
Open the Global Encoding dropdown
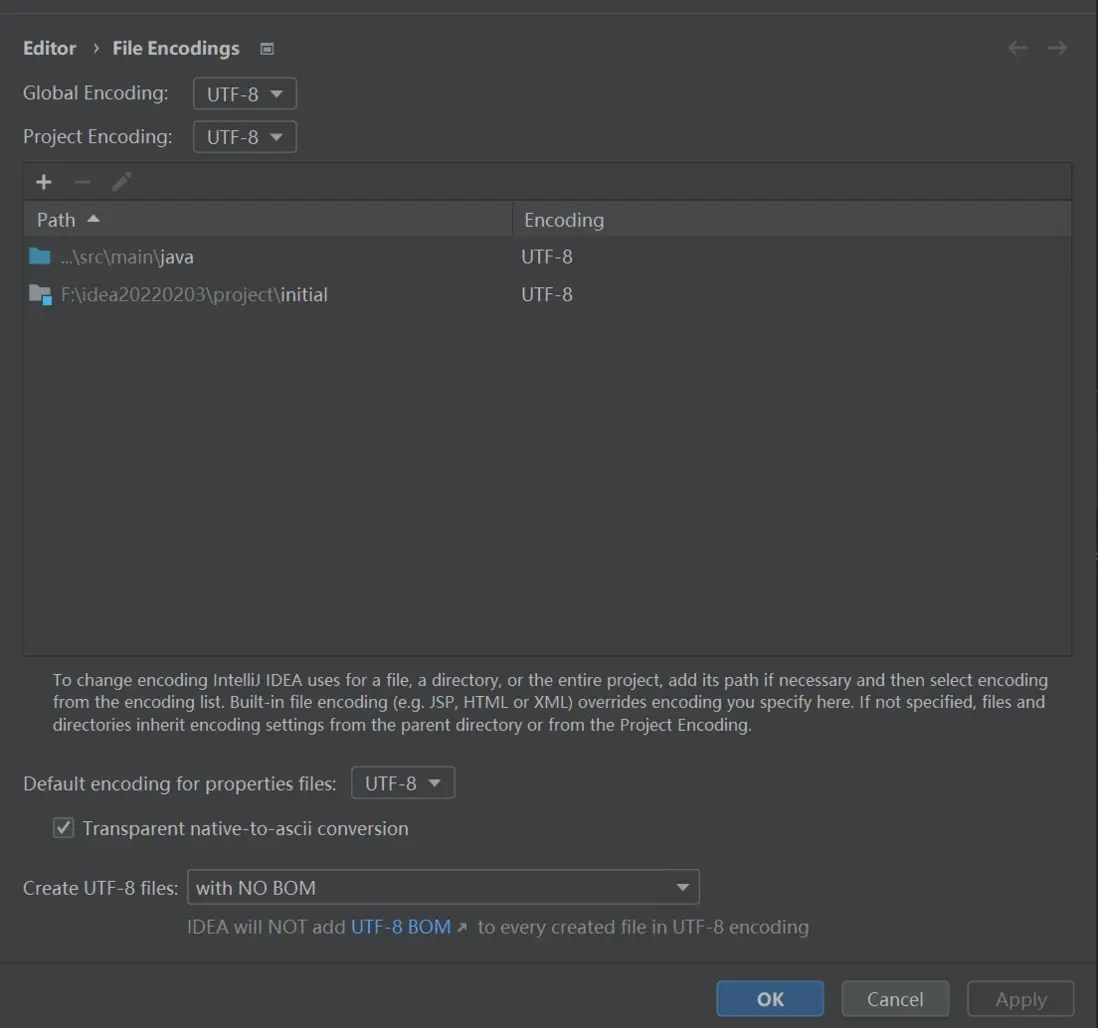tap(244, 93)
